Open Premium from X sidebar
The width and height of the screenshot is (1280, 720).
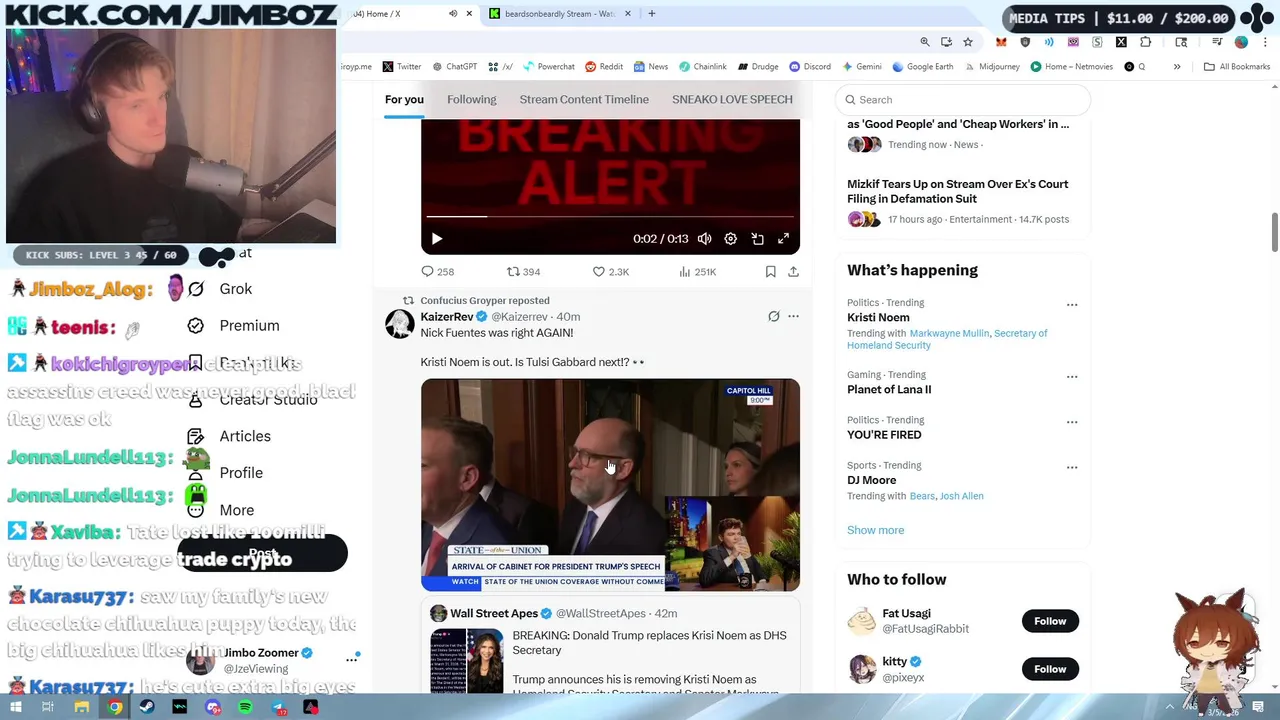(234, 326)
